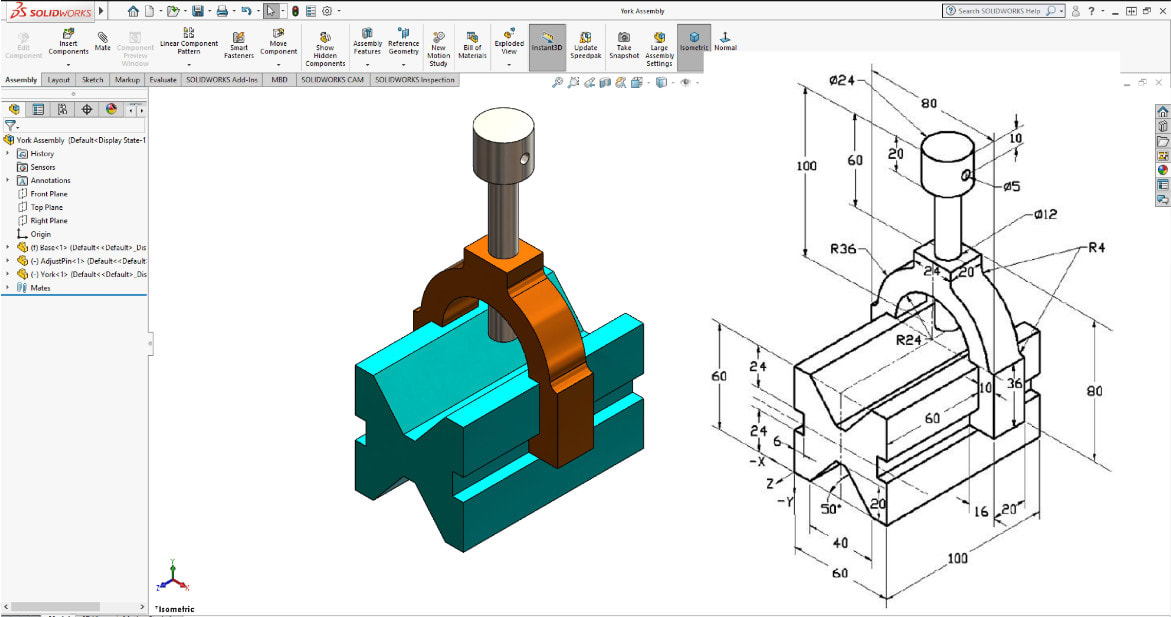This screenshot has width=1171, height=617.
Task: Open the Options gear icon
Action: point(327,11)
